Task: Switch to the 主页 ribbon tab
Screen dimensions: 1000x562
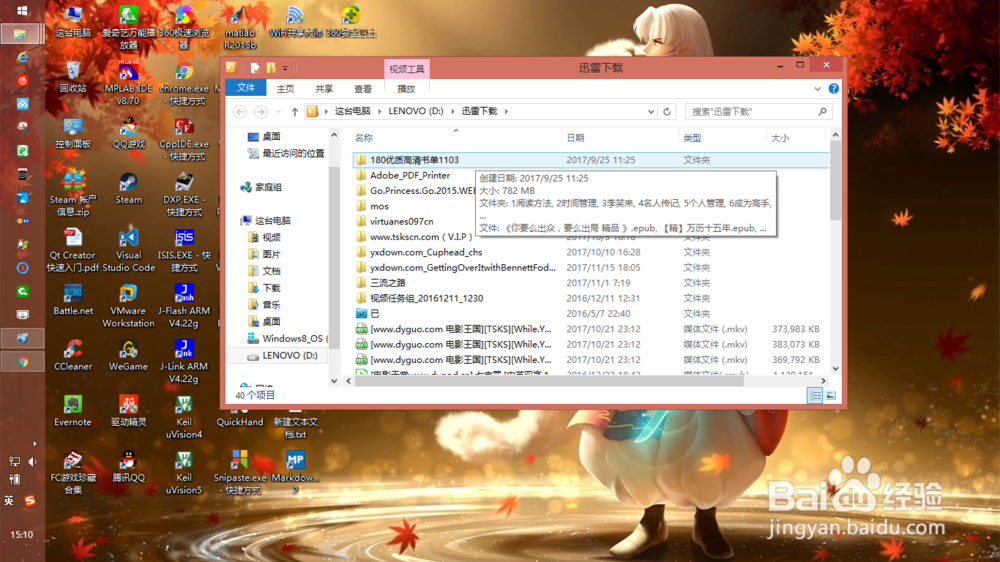Action: coord(285,89)
